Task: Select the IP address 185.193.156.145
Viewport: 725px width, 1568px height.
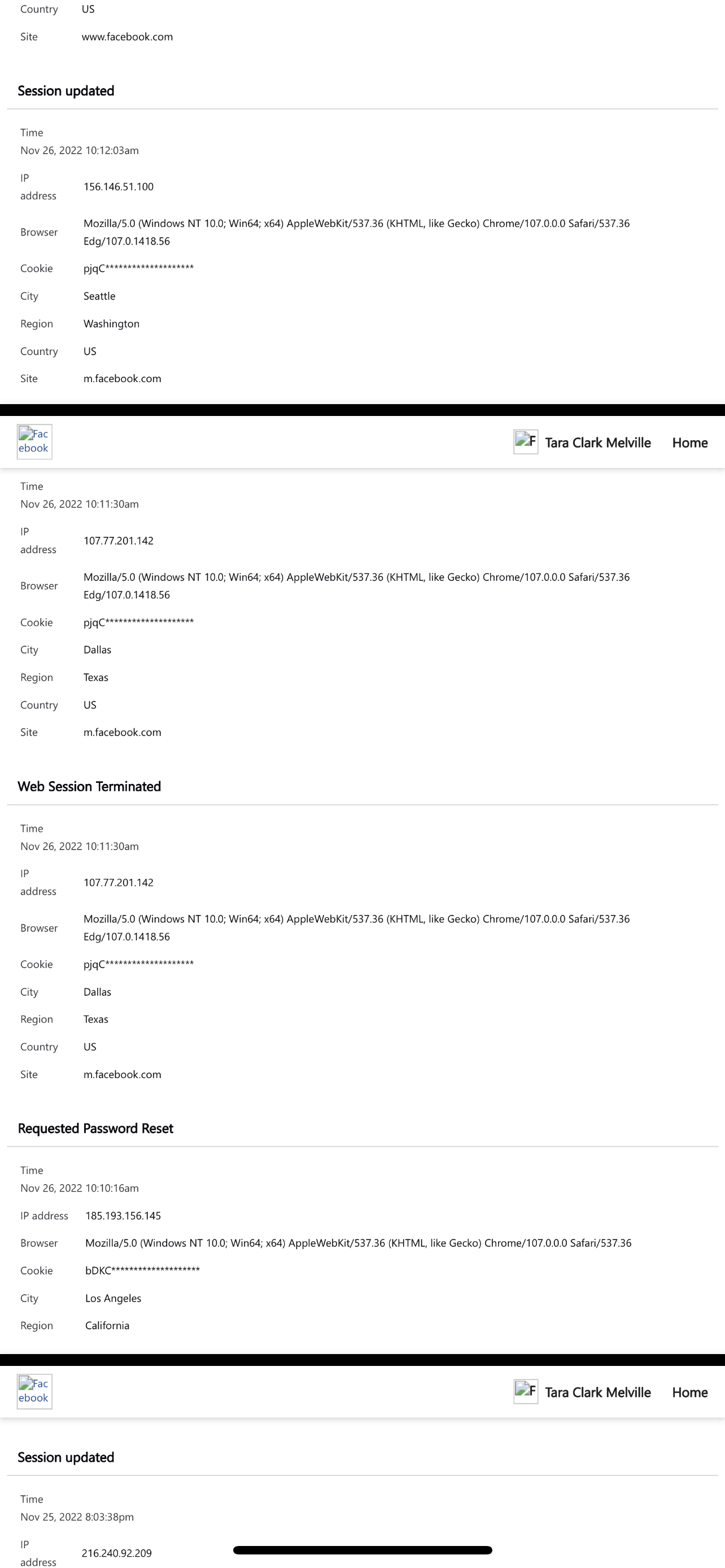Action: (x=123, y=1216)
